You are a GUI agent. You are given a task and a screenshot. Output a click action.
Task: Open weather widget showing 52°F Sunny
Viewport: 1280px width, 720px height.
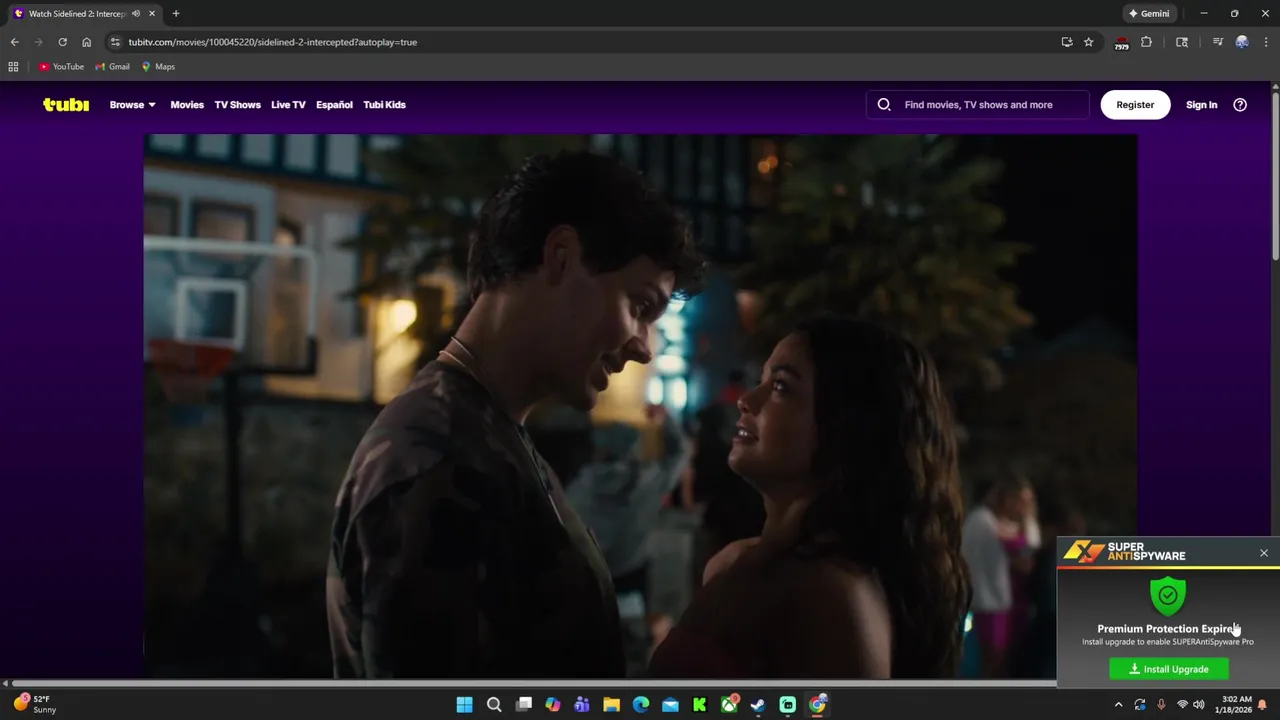(x=35, y=704)
